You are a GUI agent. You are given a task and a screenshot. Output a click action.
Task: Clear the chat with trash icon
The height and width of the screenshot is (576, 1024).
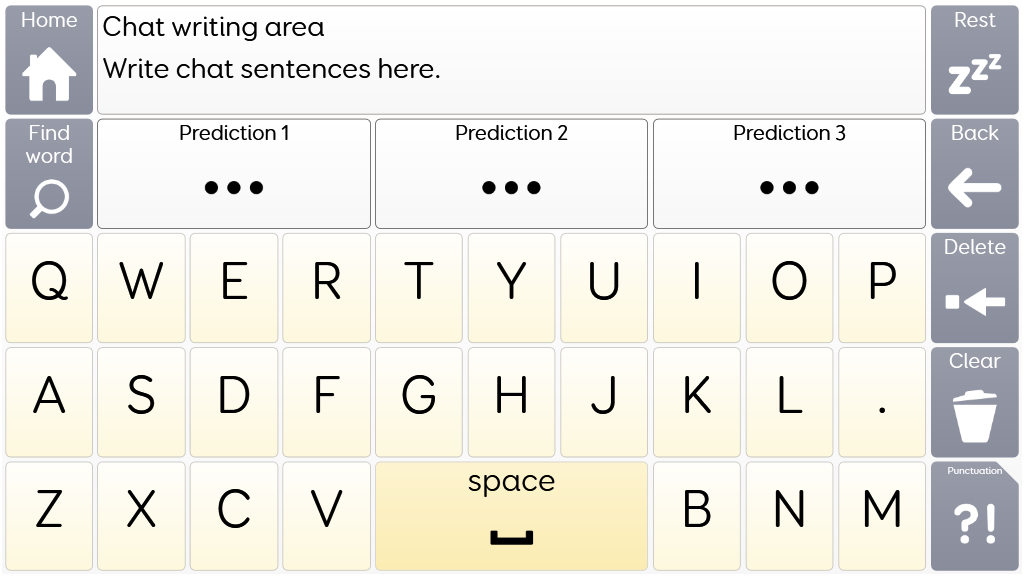click(974, 402)
